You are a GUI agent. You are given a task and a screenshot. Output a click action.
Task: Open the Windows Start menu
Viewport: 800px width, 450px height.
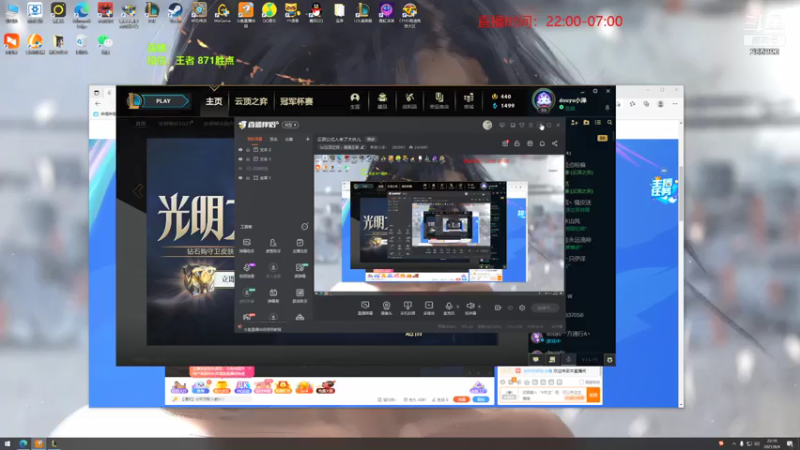pos(7,444)
